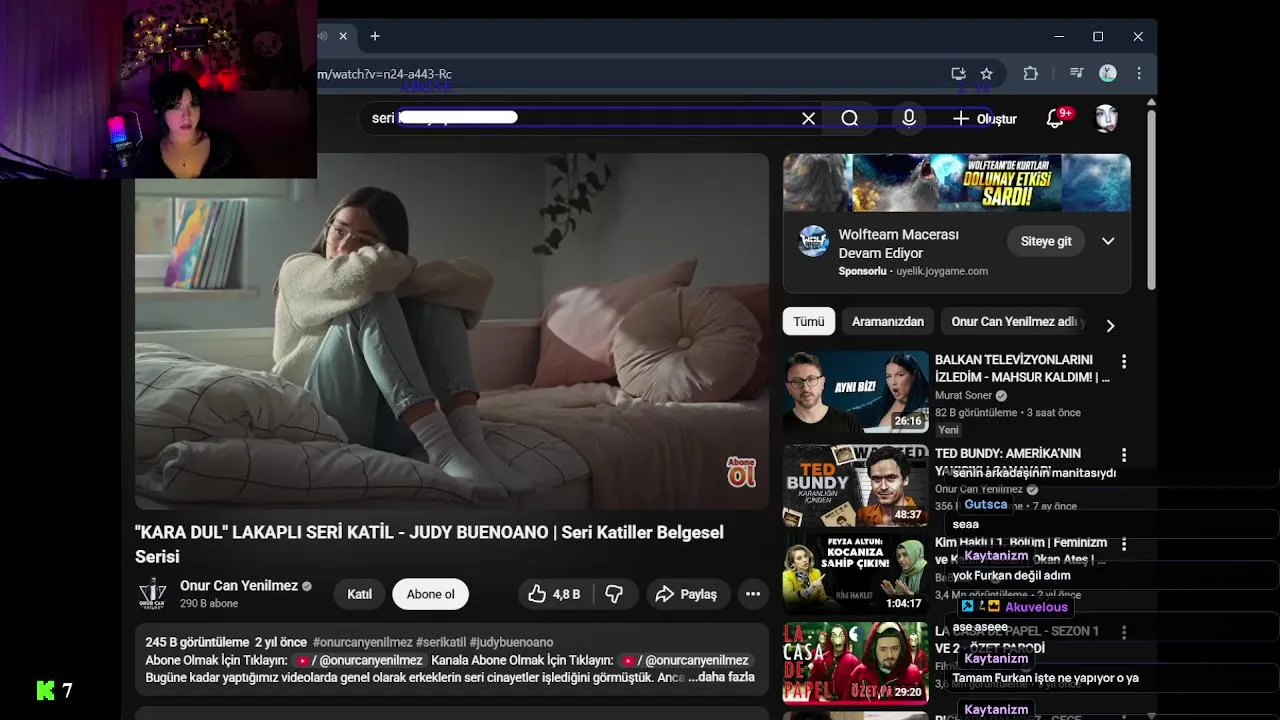Image resolution: width=1280 pixels, height=720 pixels.
Task: Bookmark this page with the star icon
Action: pos(987,74)
